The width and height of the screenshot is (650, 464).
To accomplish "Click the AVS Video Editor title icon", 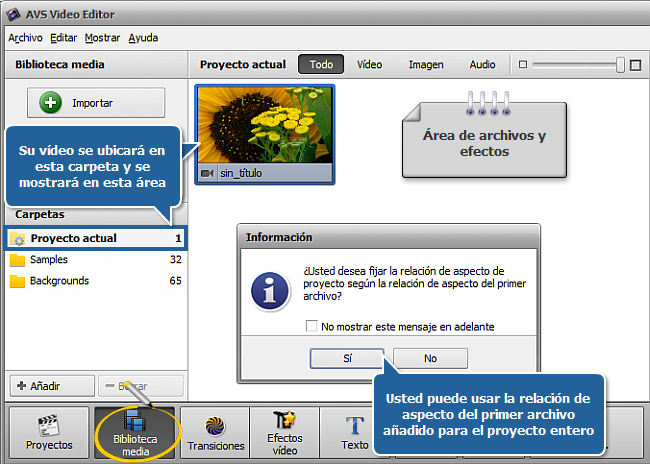I will tap(13, 15).
